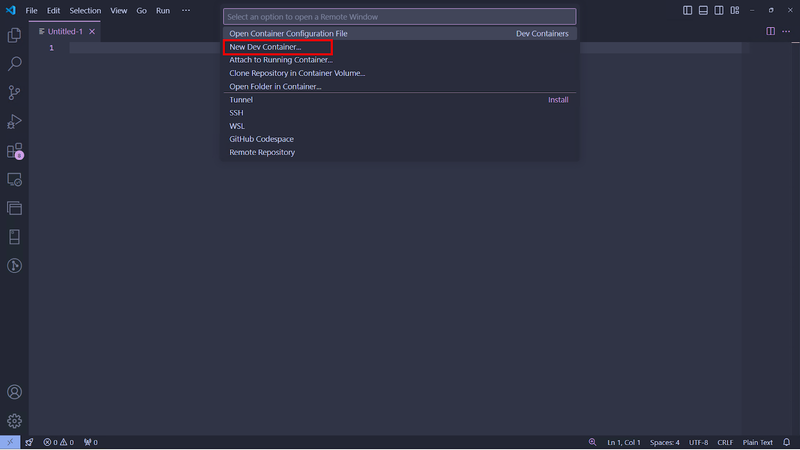Open the View menu

point(119,10)
